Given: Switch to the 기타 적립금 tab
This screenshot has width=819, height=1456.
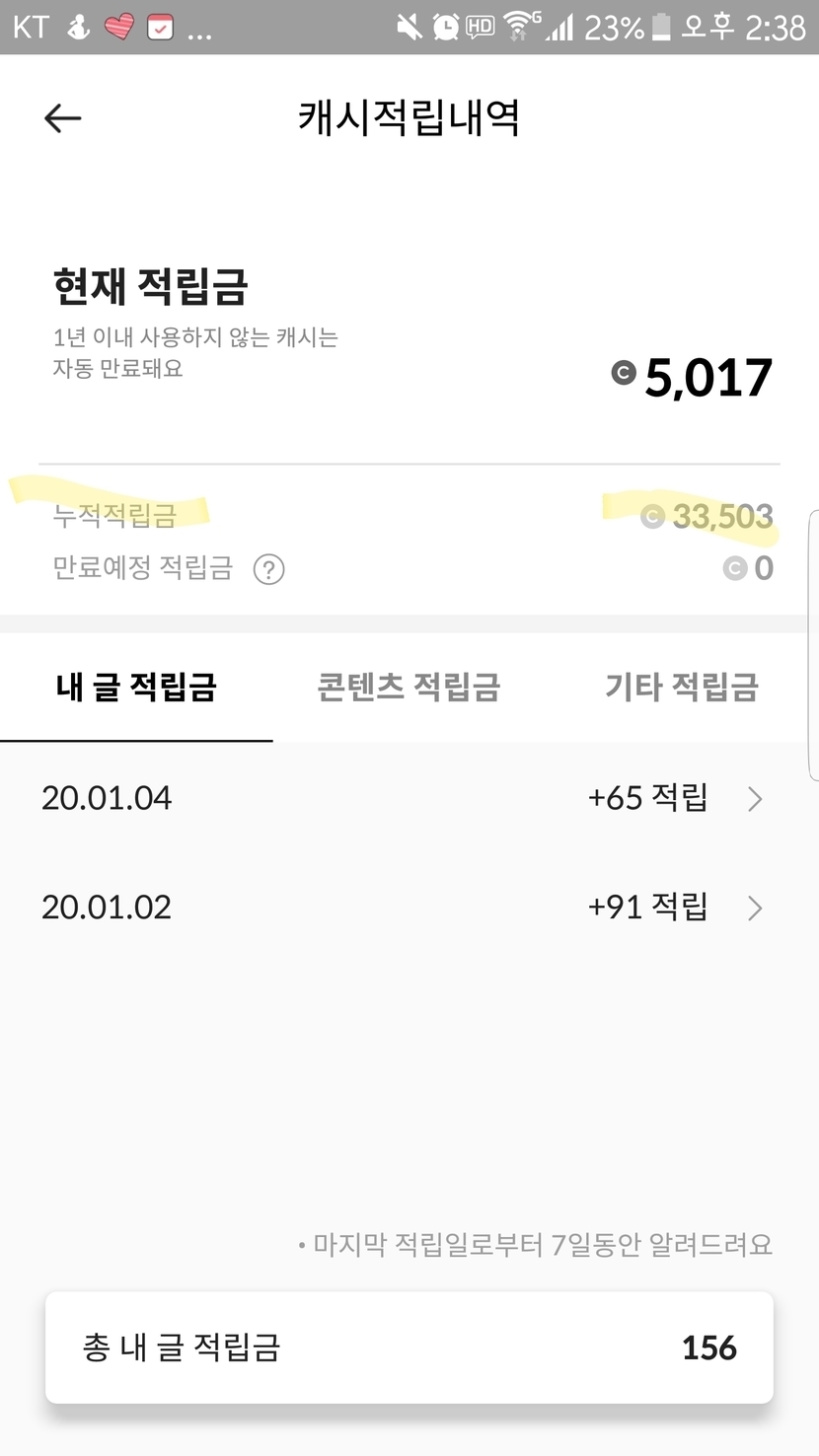Looking at the screenshot, I should pos(681,687).
